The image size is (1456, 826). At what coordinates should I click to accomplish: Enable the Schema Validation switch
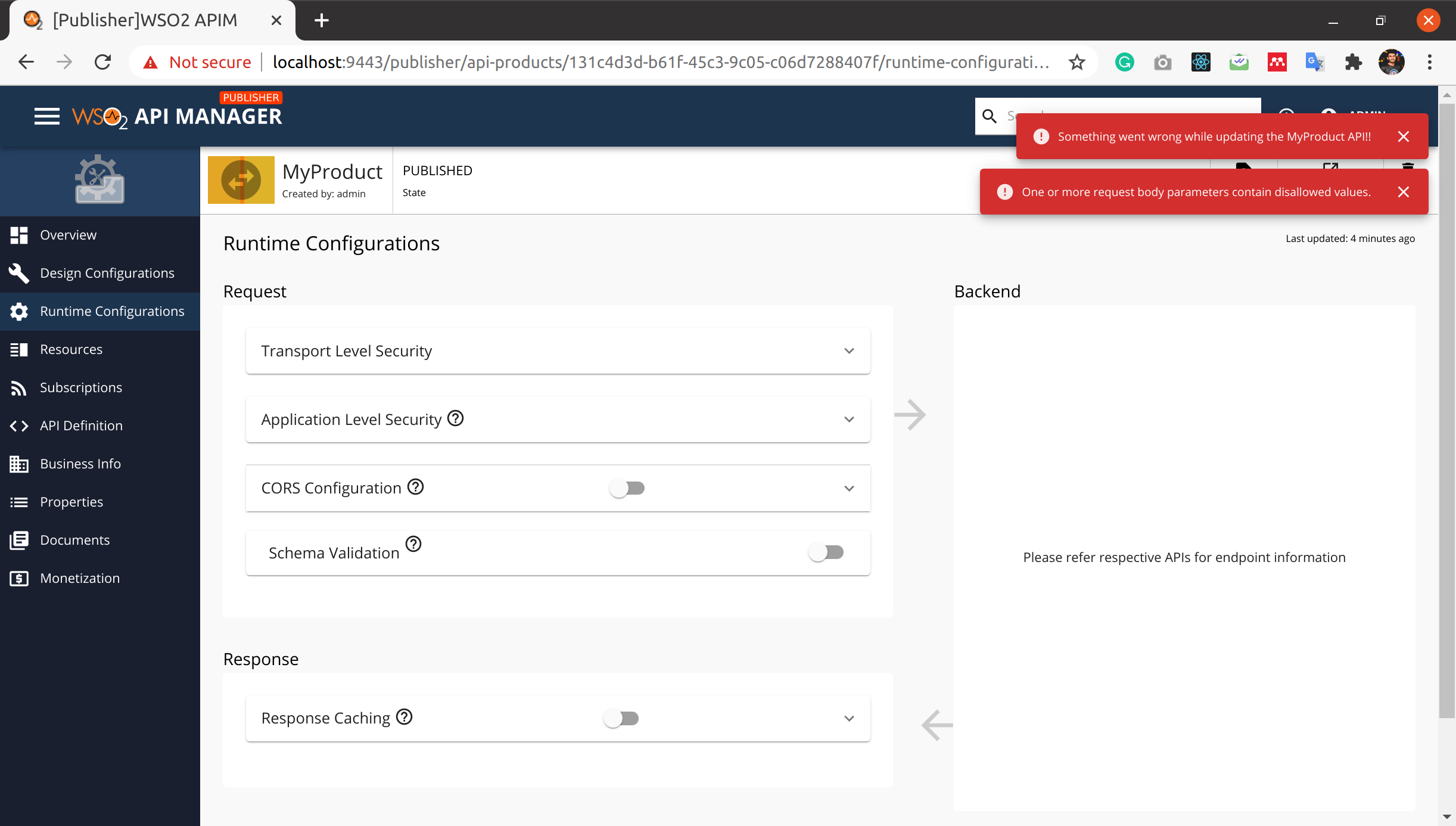tap(826, 552)
